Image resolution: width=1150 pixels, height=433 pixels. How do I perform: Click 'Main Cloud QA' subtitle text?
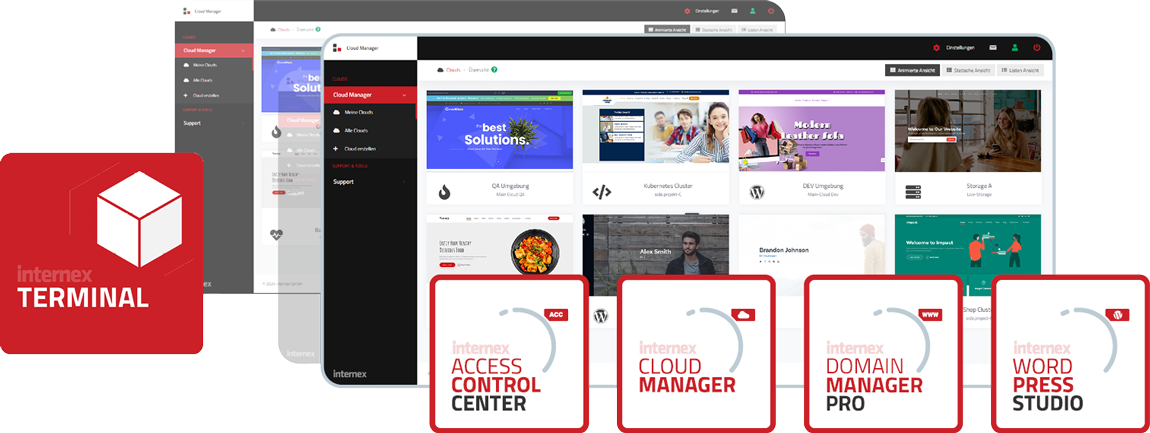[x=510, y=195]
